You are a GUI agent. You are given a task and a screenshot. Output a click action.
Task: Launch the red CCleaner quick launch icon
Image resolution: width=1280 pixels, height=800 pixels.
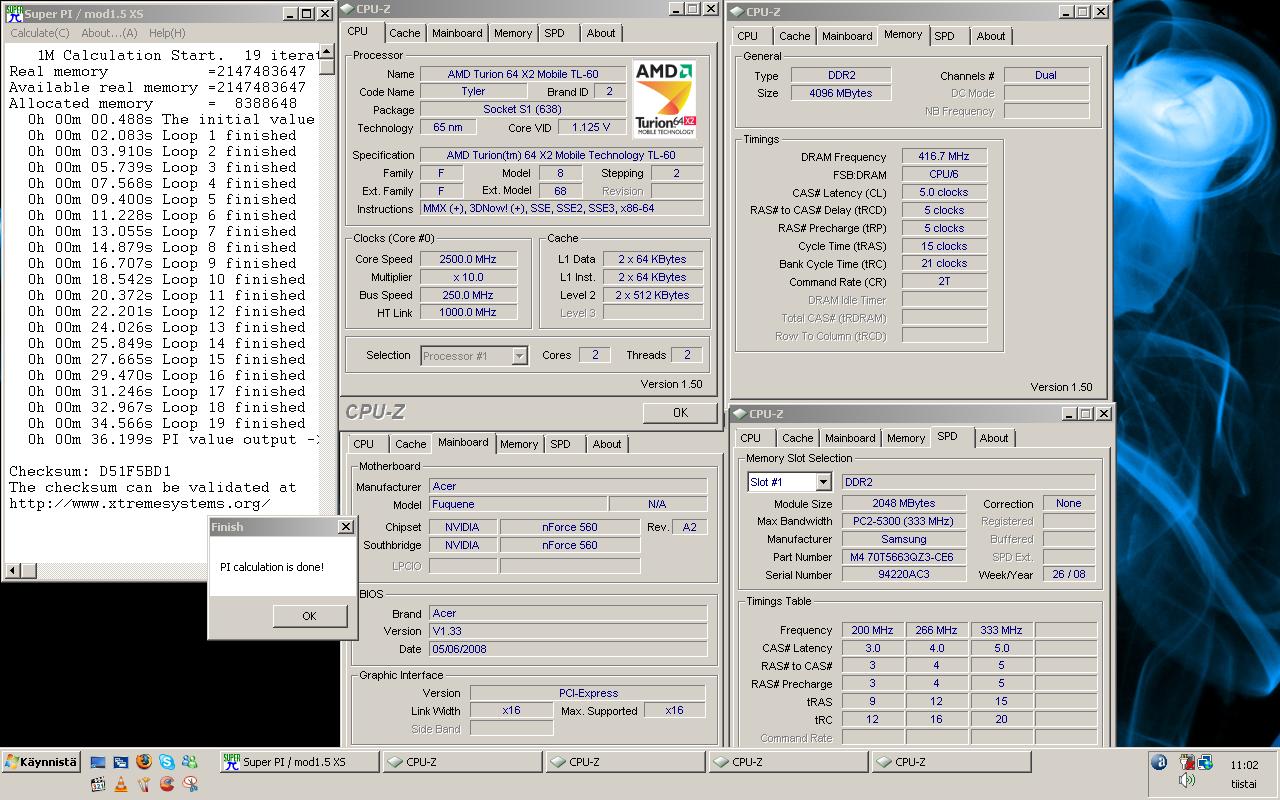[167, 784]
